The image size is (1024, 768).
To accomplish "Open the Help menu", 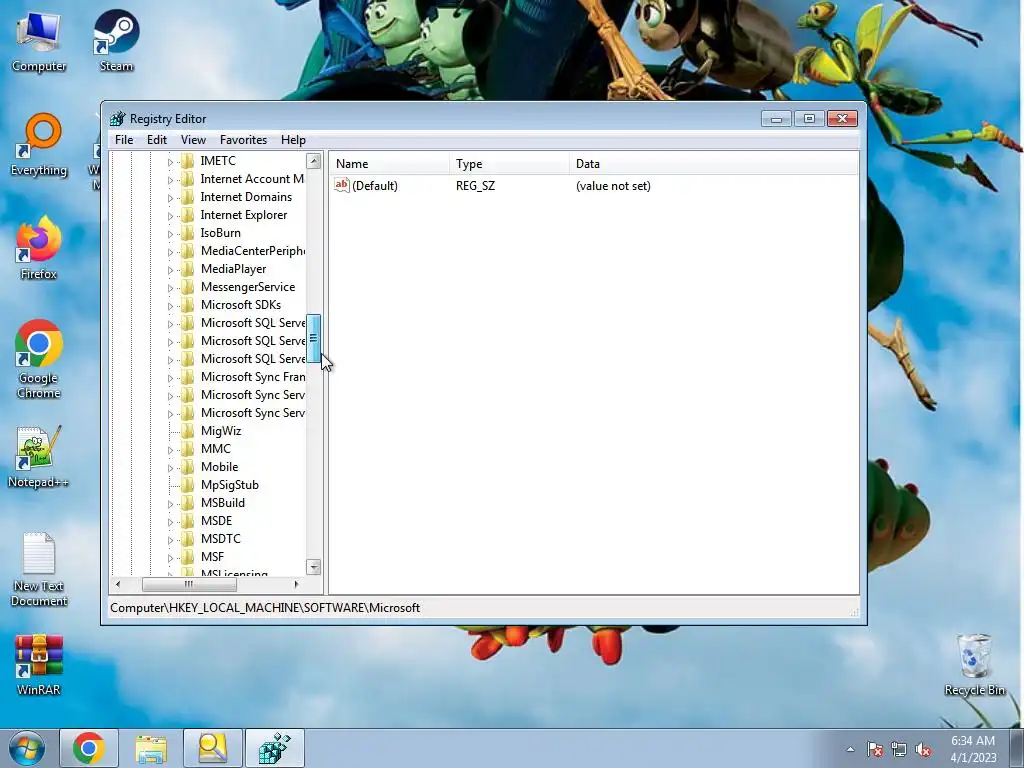I will 293,140.
